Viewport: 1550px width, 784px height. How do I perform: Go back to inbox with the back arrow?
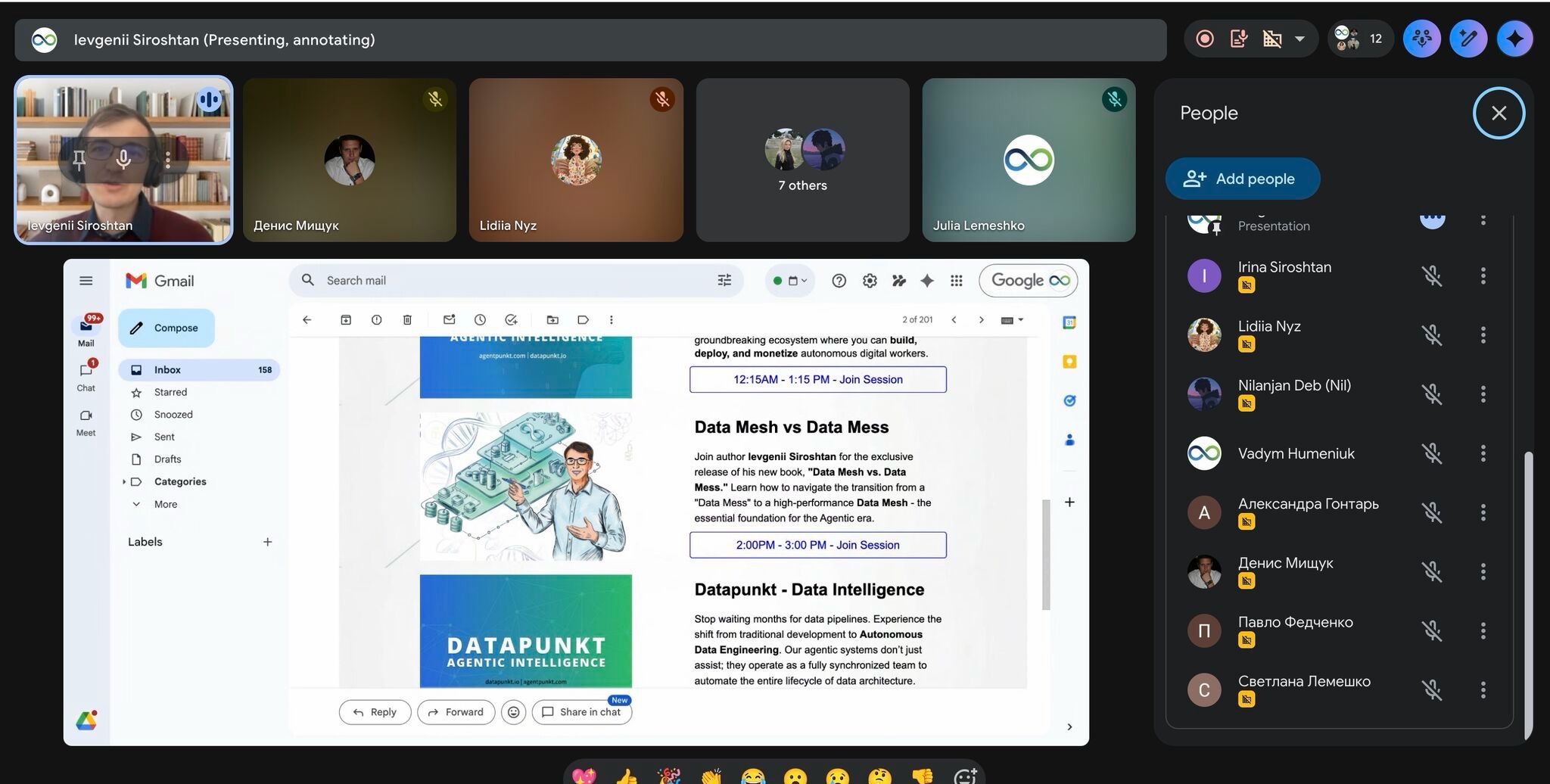307,320
